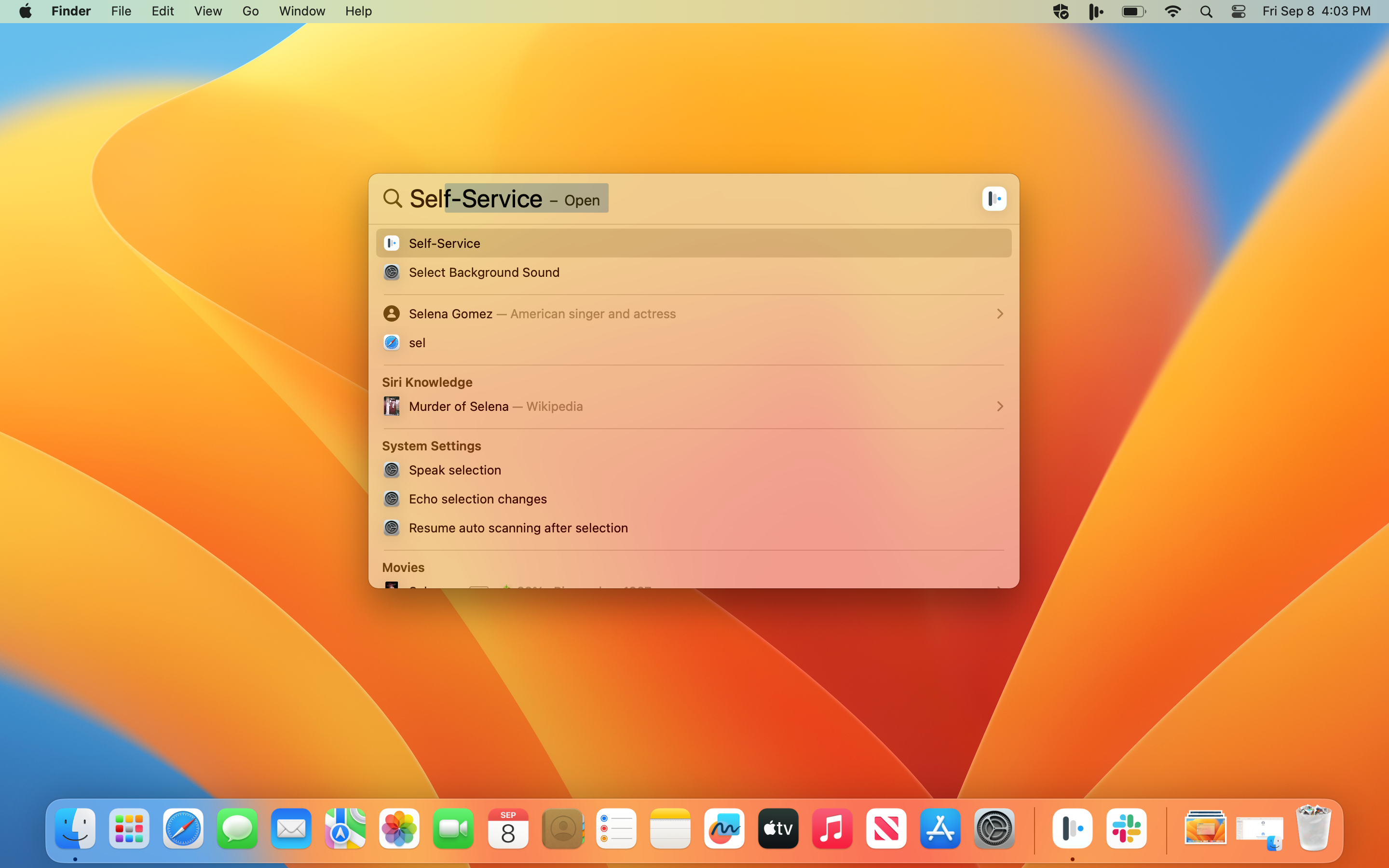Open the Trash in the Dock
The height and width of the screenshot is (868, 1389).
pyautogui.click(x=1313, y=828)
